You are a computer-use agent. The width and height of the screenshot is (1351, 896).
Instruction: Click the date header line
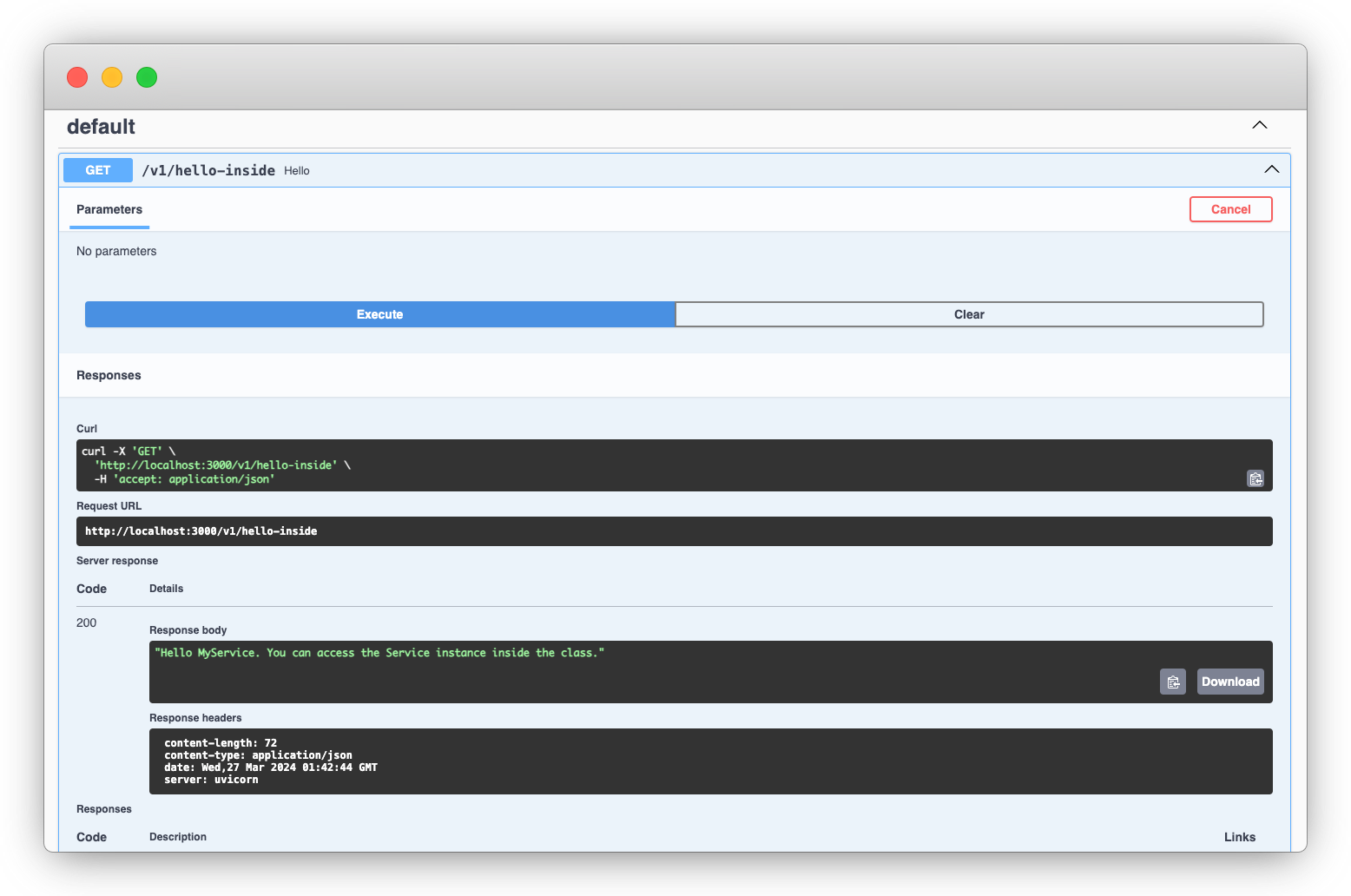pos(271,768)
